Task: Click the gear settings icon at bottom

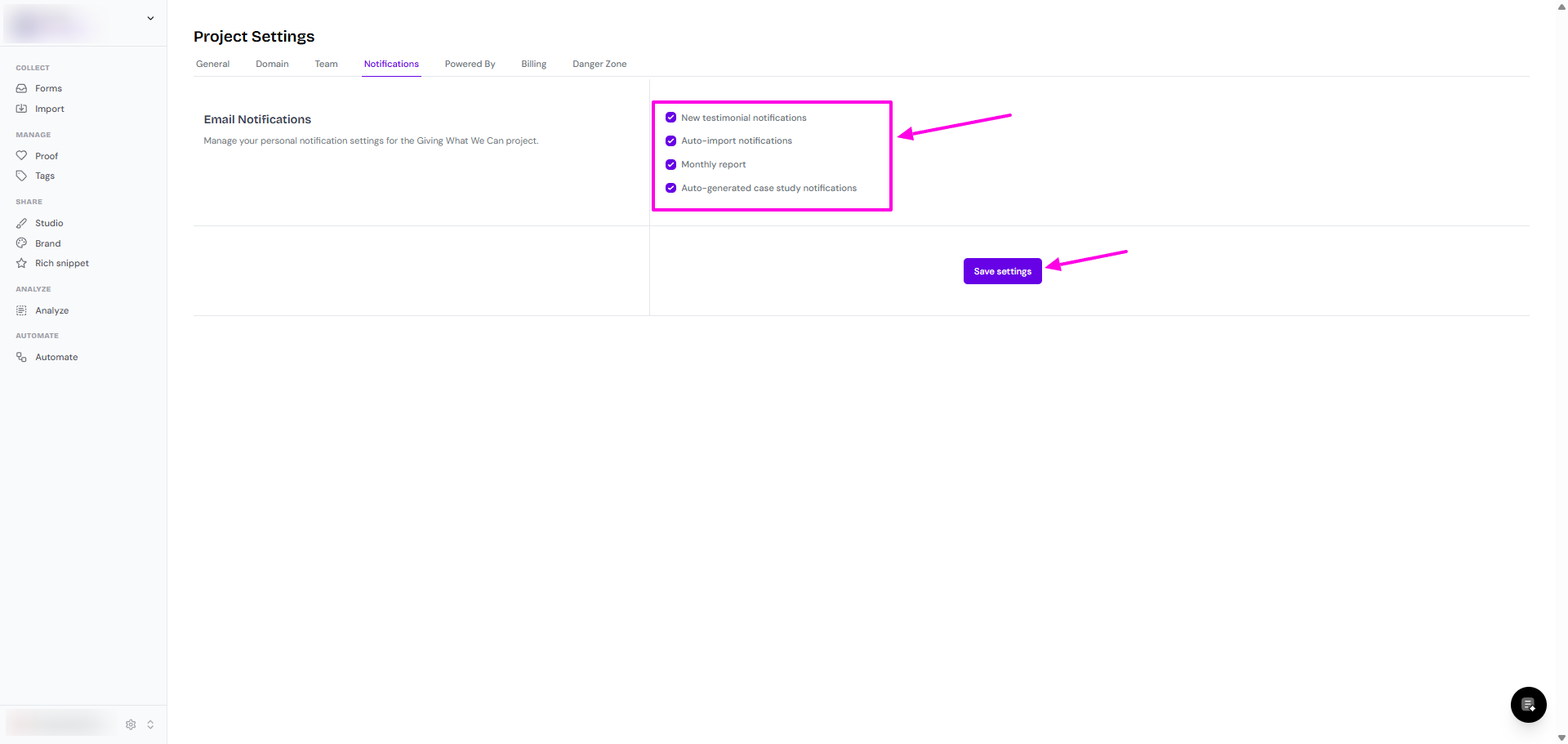Action: tap(131, 724)
